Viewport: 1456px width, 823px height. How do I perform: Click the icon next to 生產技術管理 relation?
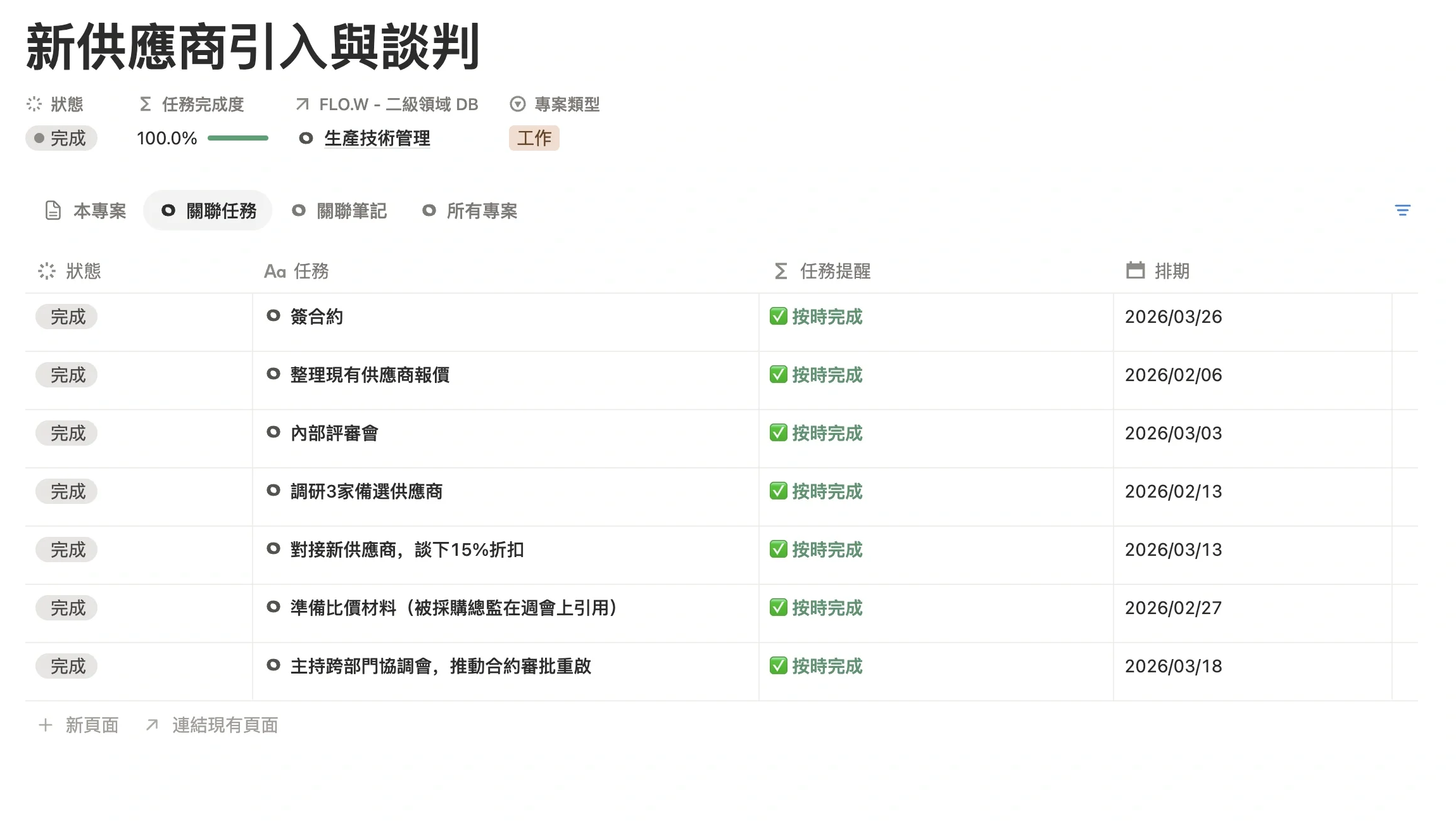306,138
